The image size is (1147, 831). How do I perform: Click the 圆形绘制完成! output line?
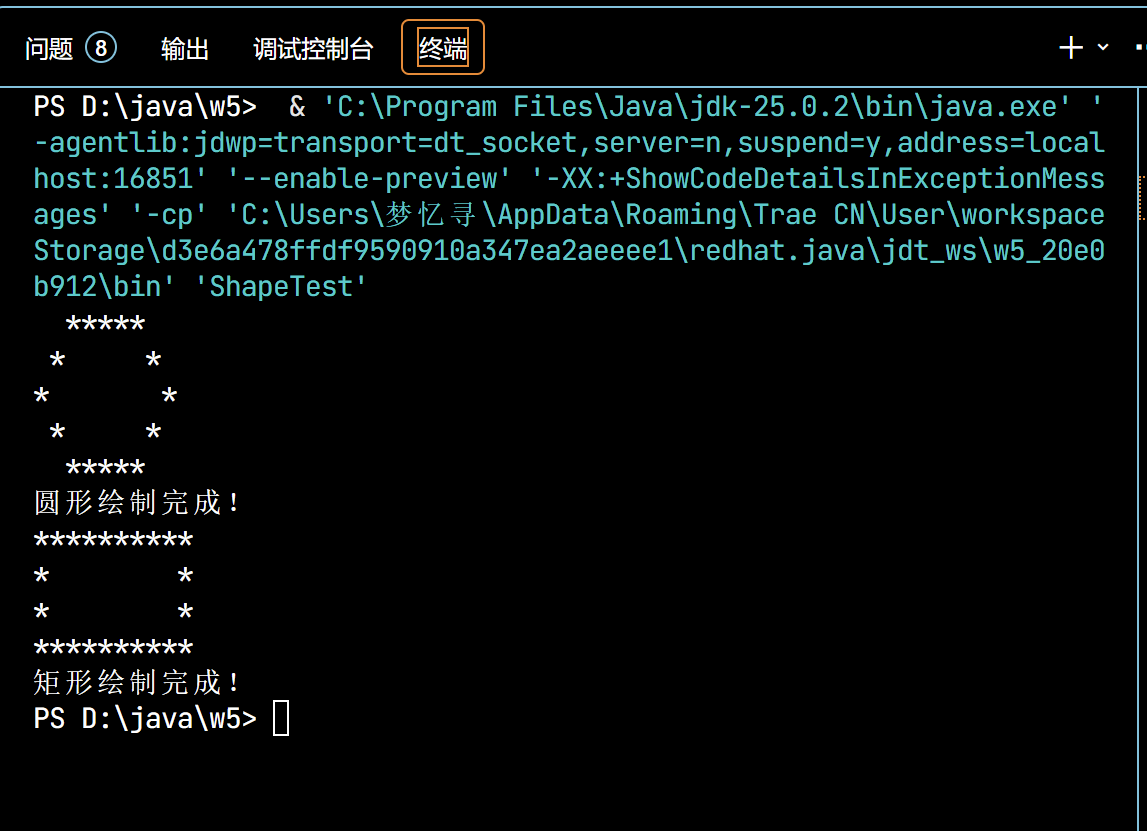(x=138, y=502)
